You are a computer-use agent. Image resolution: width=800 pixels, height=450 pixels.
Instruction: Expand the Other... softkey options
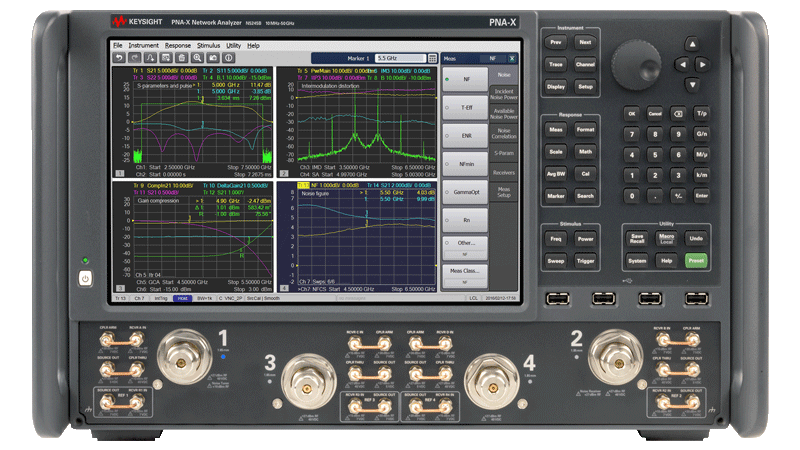click(465, 248)
